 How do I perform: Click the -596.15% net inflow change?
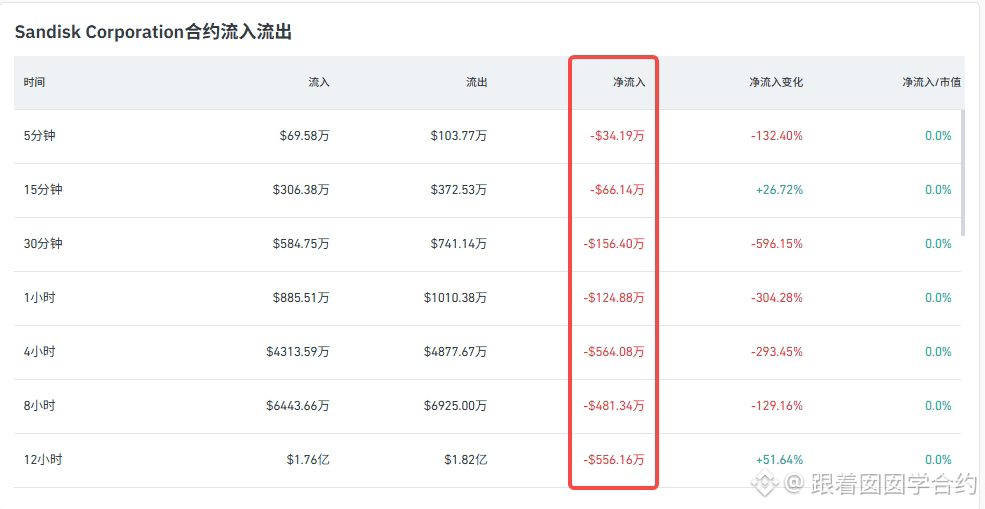coord(776,244)
